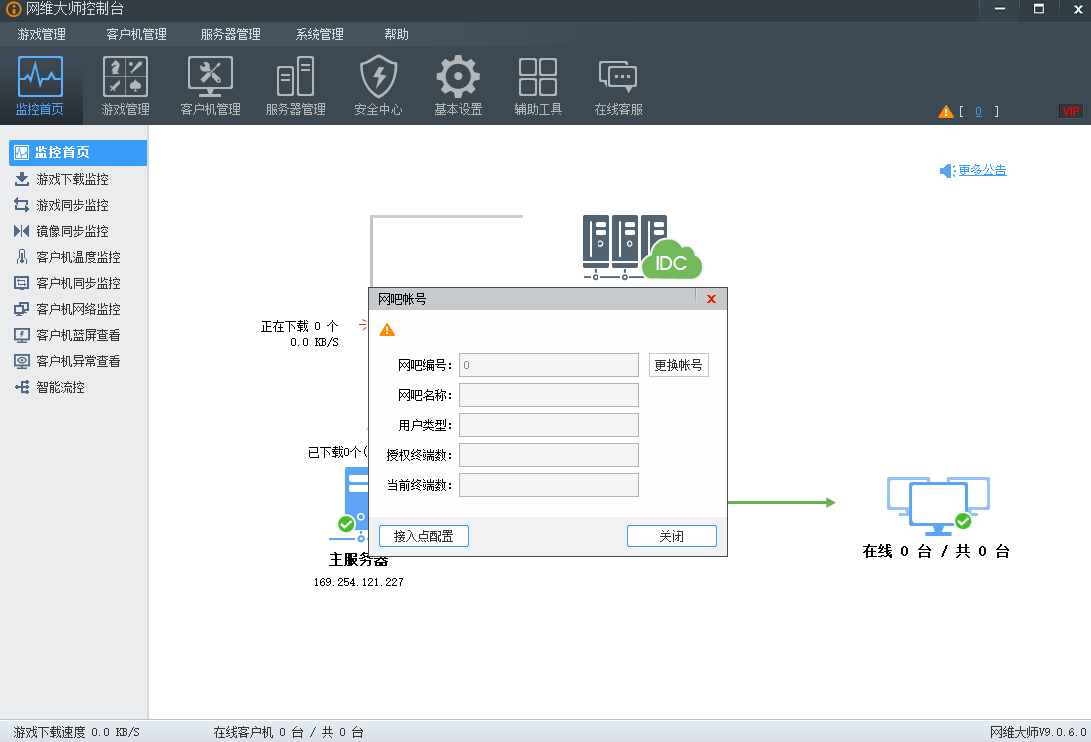Click the 在线 0 台 / 共 0 台 label
The width and height of the screenshot is (1091, 742).
pos(936,551)
